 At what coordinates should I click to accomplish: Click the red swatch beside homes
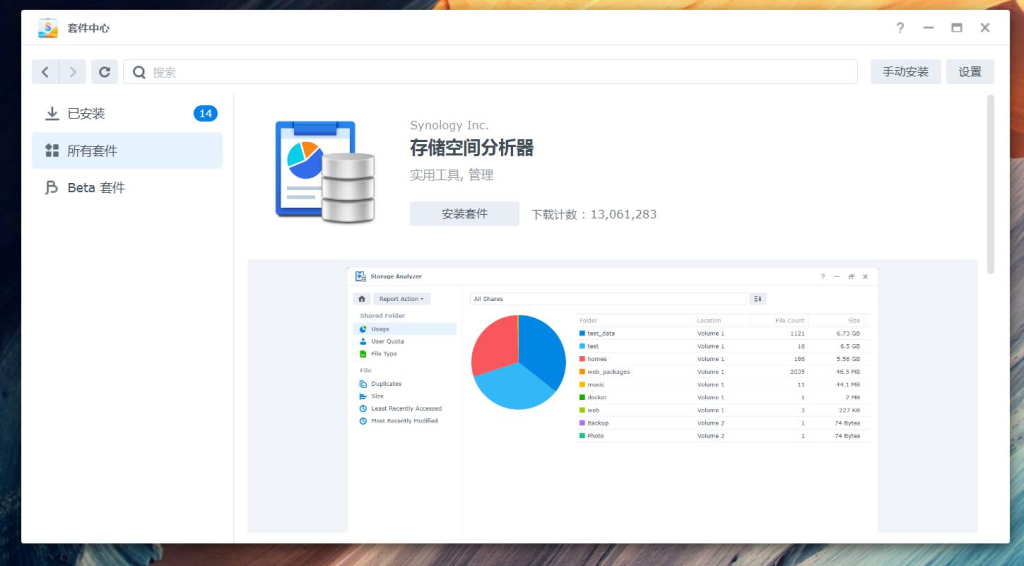(x=582, y=359)
